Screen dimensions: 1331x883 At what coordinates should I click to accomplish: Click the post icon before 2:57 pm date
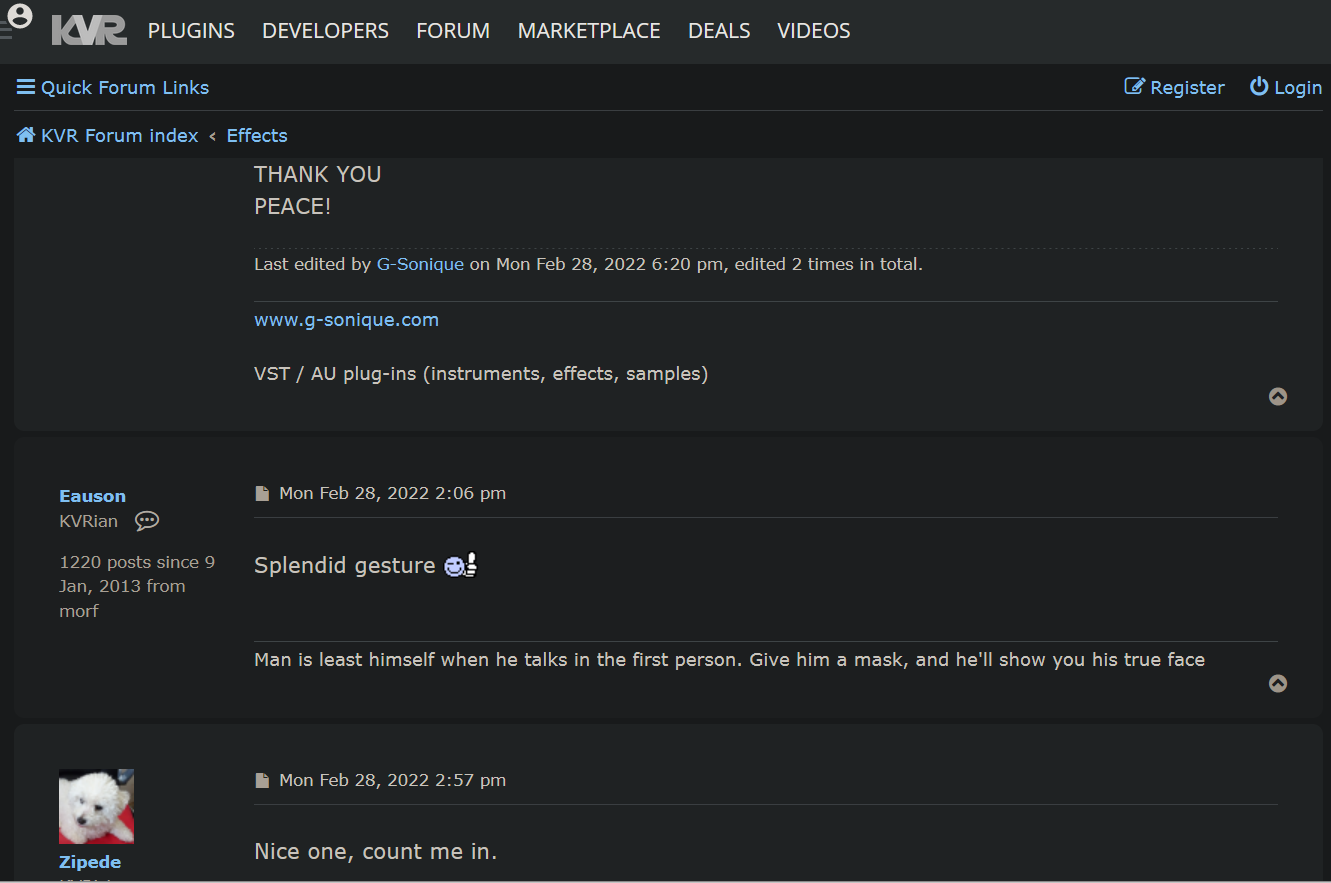point(262,781)
